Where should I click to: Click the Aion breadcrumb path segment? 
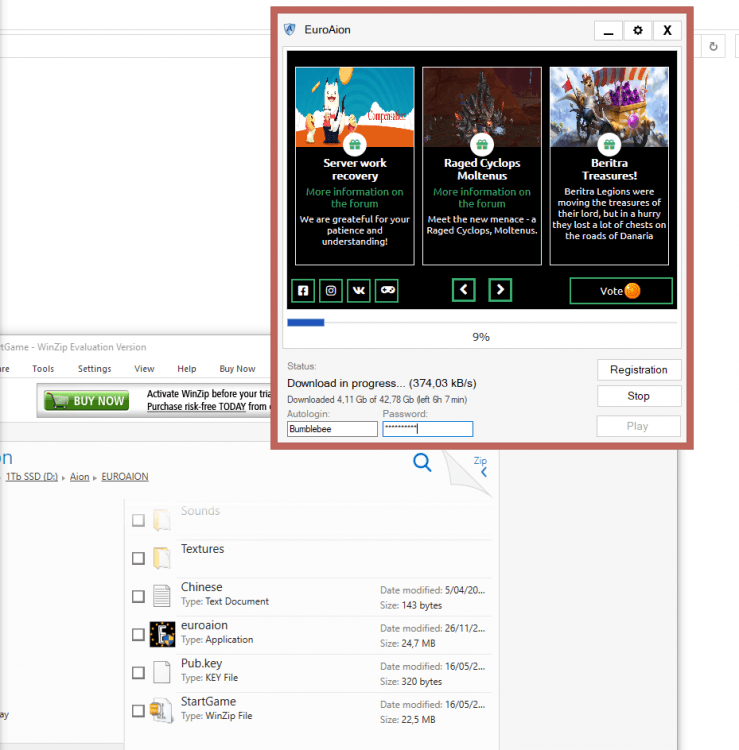(79, 477)
